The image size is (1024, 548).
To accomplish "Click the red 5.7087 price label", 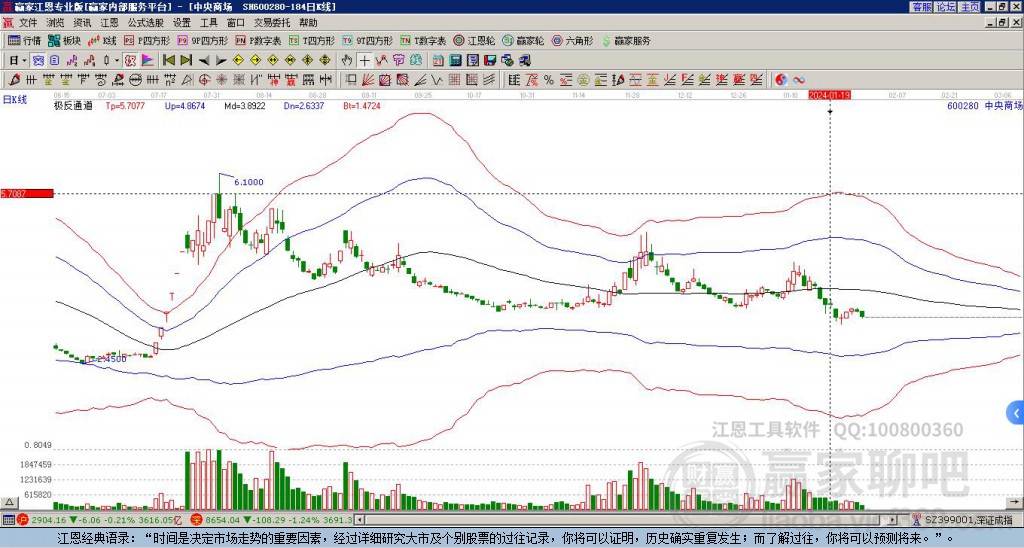I will 27,194.
